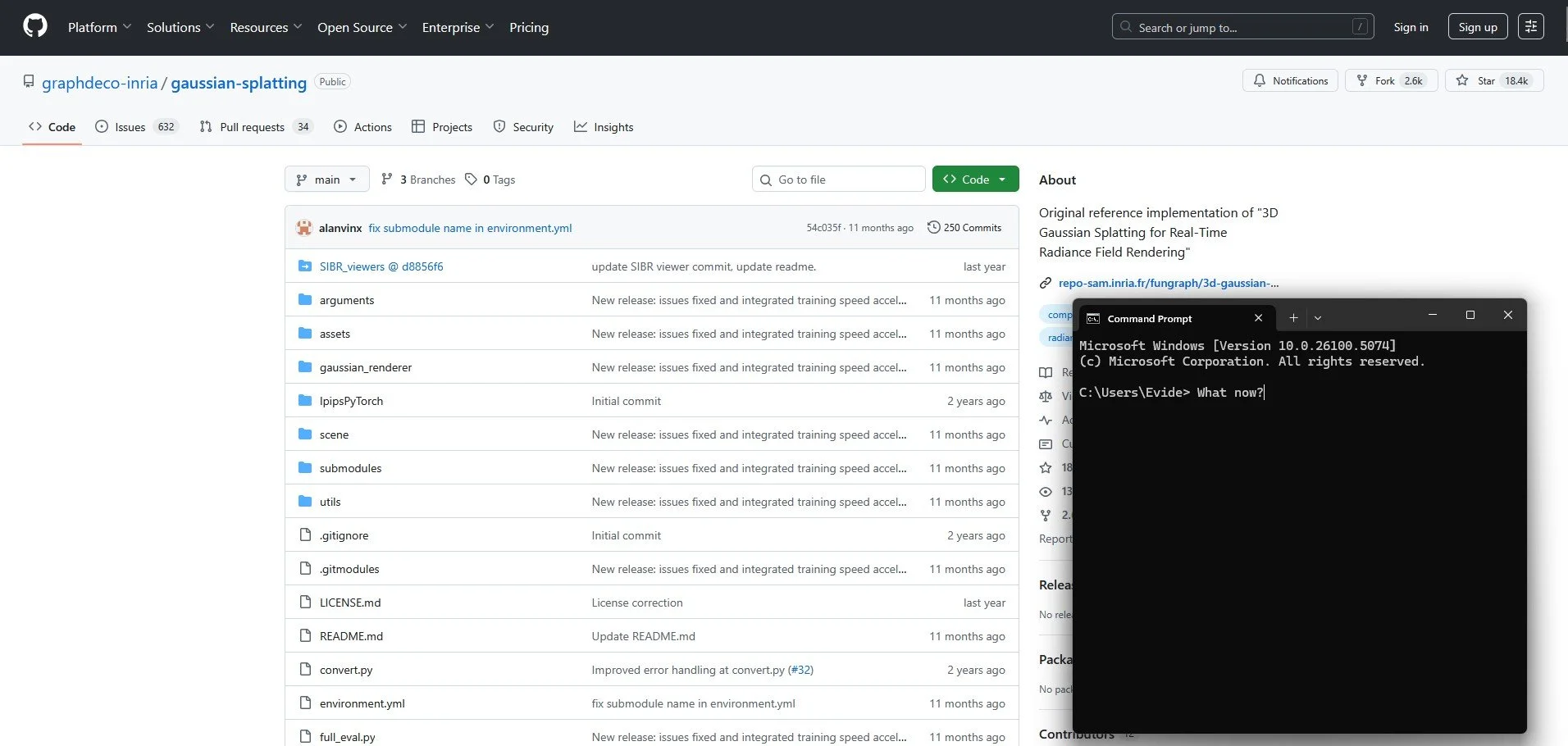Open the .gitmodules file icon

(305, 569)
